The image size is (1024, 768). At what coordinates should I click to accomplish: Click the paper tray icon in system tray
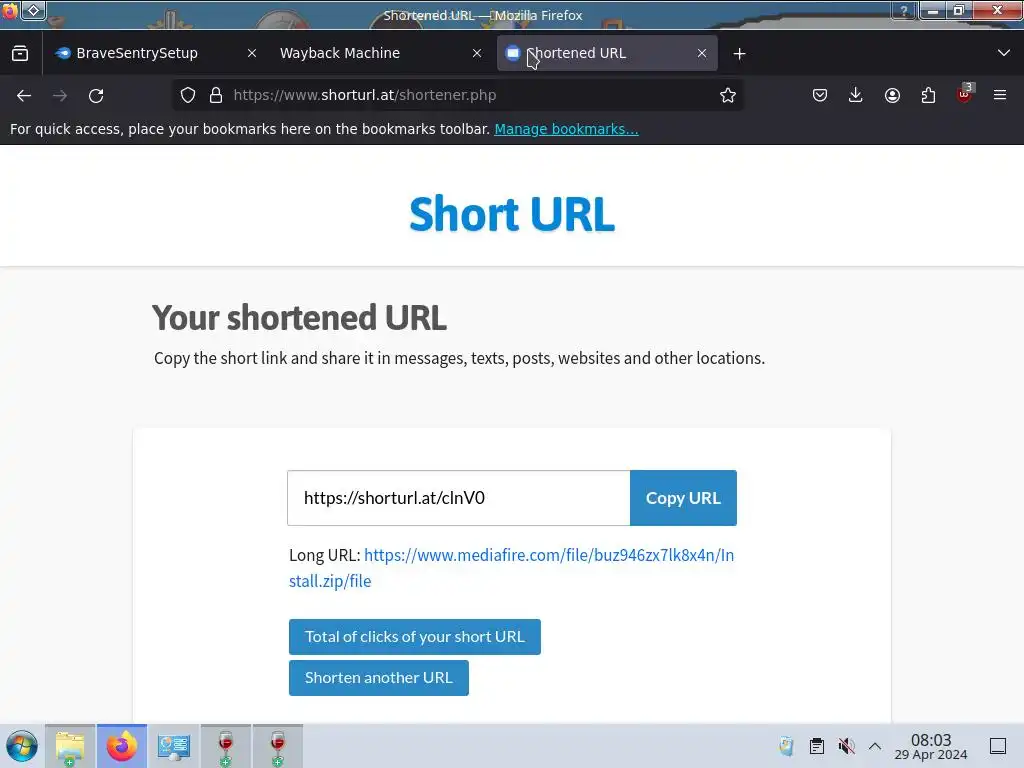pyautogui.click(x=786, y=746)
